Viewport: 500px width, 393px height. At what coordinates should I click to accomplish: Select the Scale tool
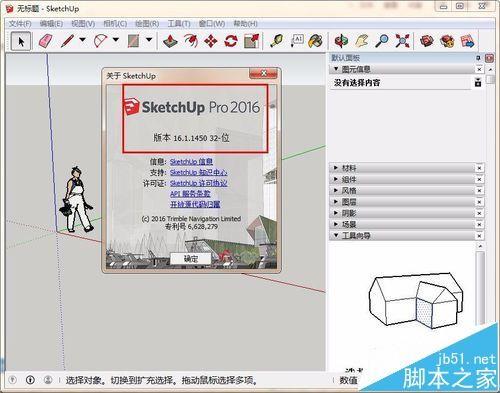tap(251, 41)
